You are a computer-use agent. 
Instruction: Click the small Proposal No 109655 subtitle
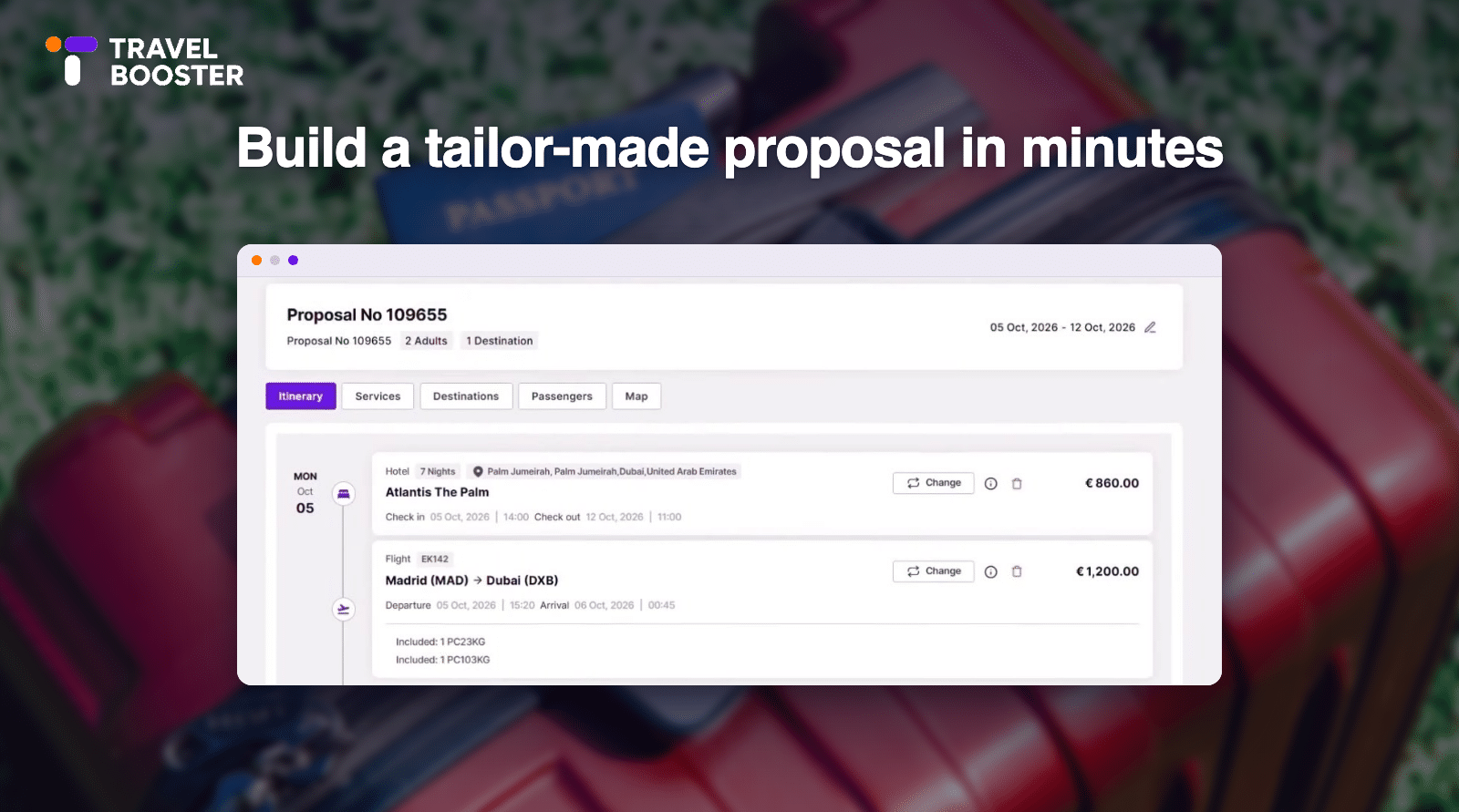coord(338,341)
